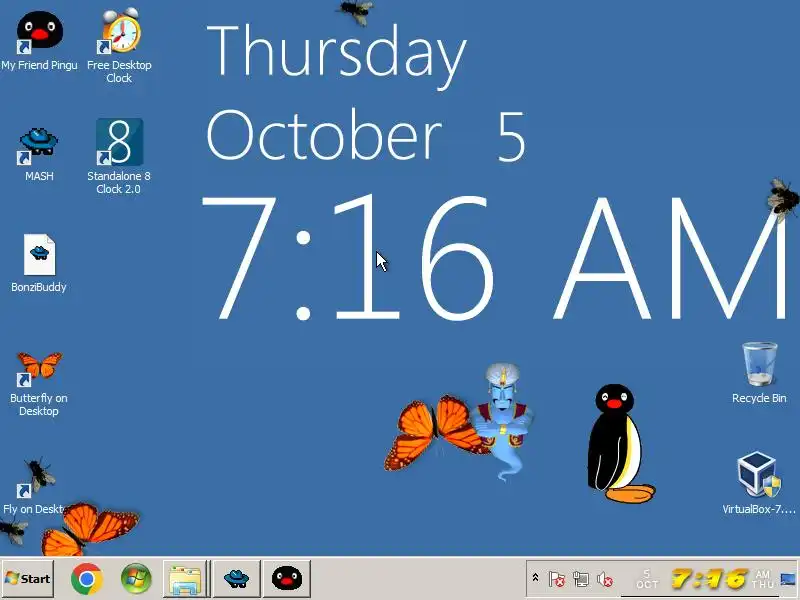Click the large October 5 date text
This screenshot has width=800, height=600.
tap(365, 136)
